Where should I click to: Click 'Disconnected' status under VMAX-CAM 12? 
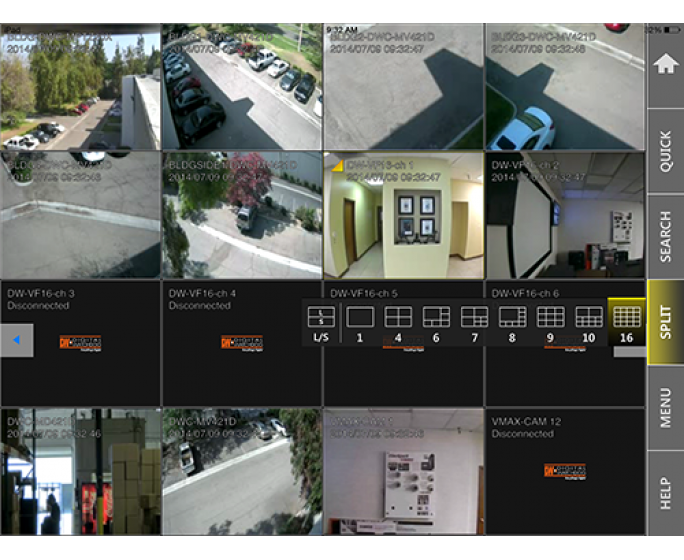click(x=523, y=434)
